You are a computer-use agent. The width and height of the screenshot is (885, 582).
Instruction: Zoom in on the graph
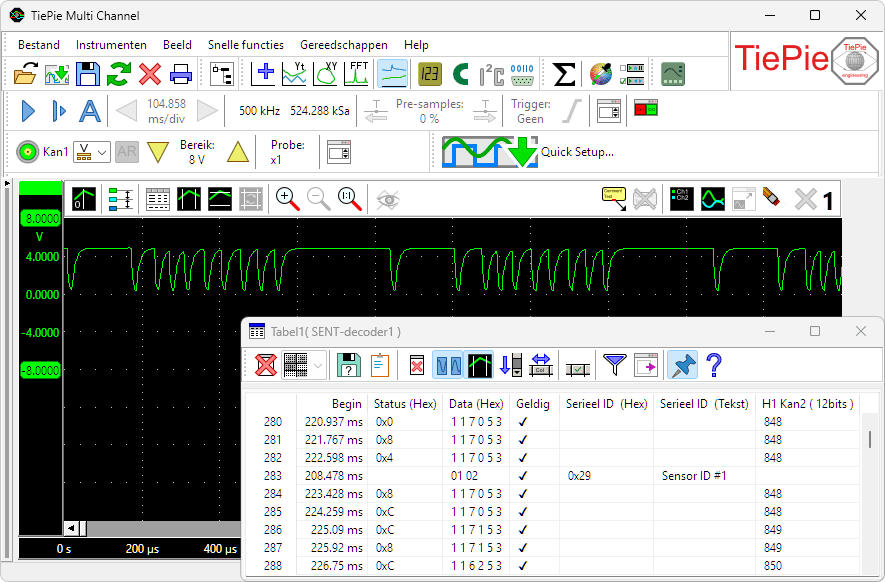(x=287, y=199)
